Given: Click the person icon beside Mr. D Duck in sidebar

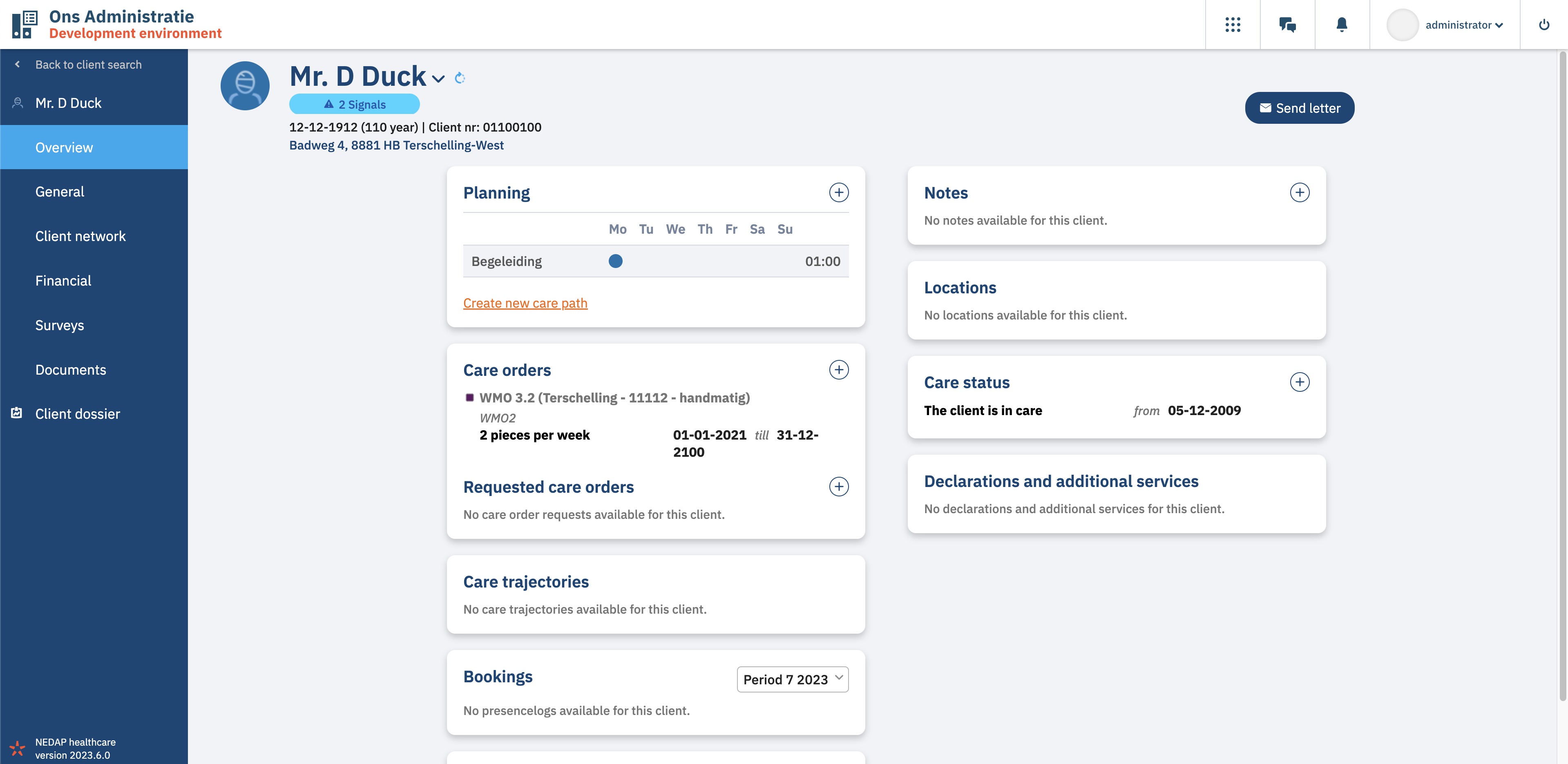Looking at the screenshot, I should tap(18, 102).
